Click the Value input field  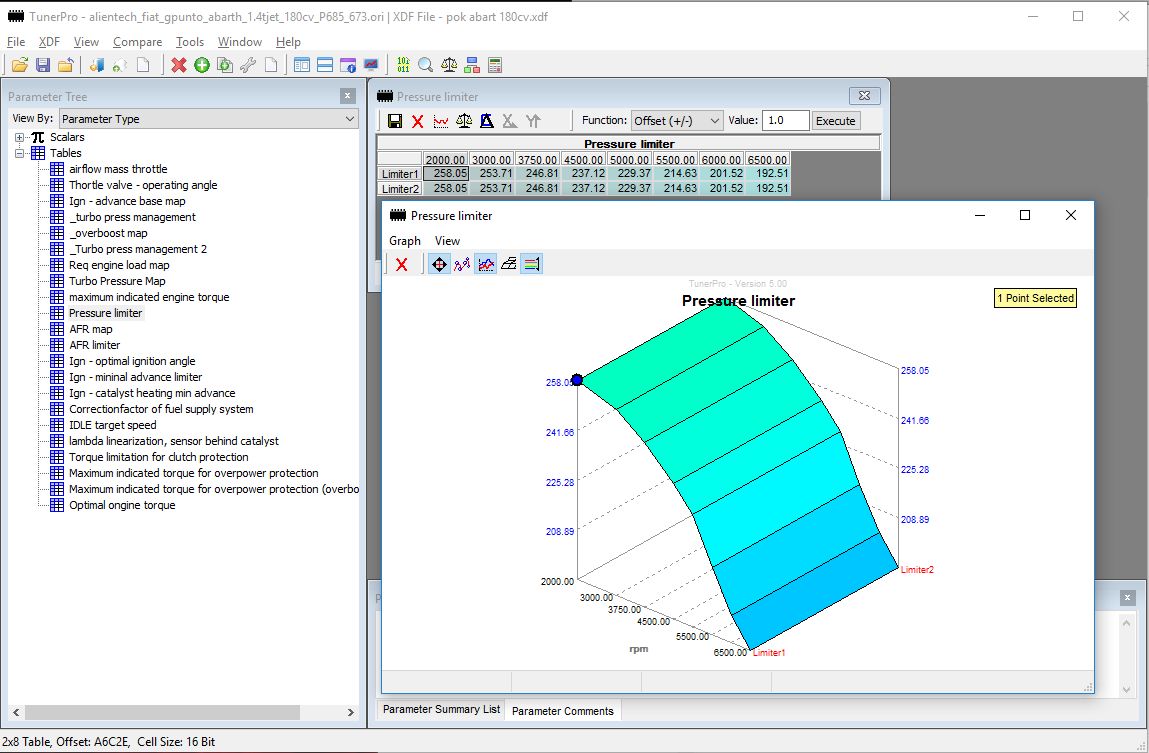pyautogui.click(x=785, y=120)
